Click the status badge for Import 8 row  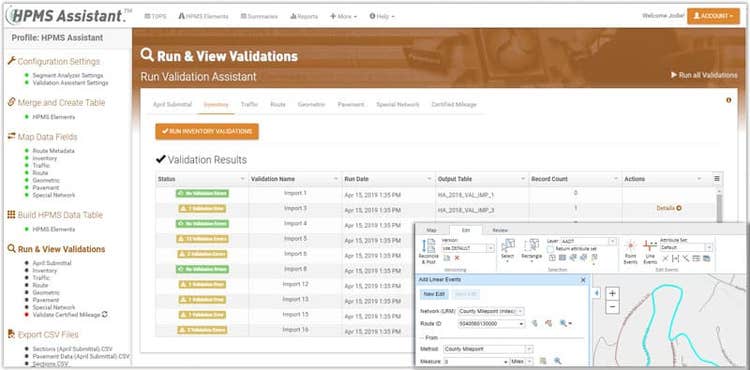pos(202,269)
